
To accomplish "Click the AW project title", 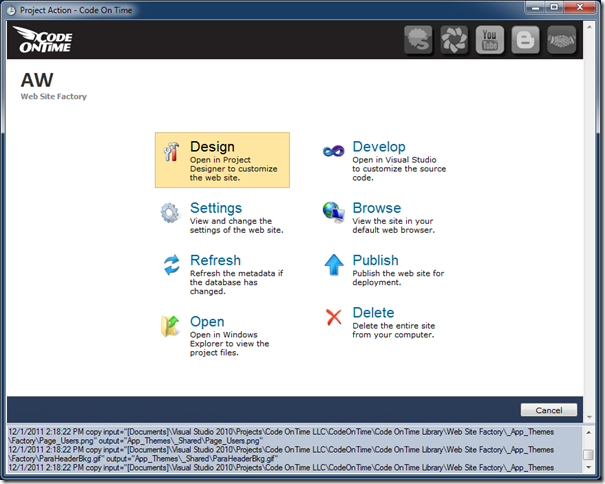I will pyautogui.click(x=37, y=80).
